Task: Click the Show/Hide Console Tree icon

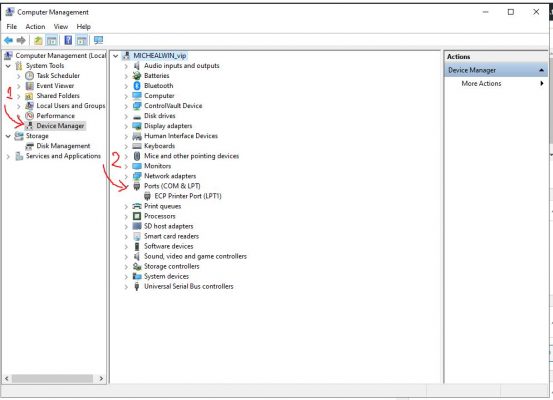Action: [52, 41]
